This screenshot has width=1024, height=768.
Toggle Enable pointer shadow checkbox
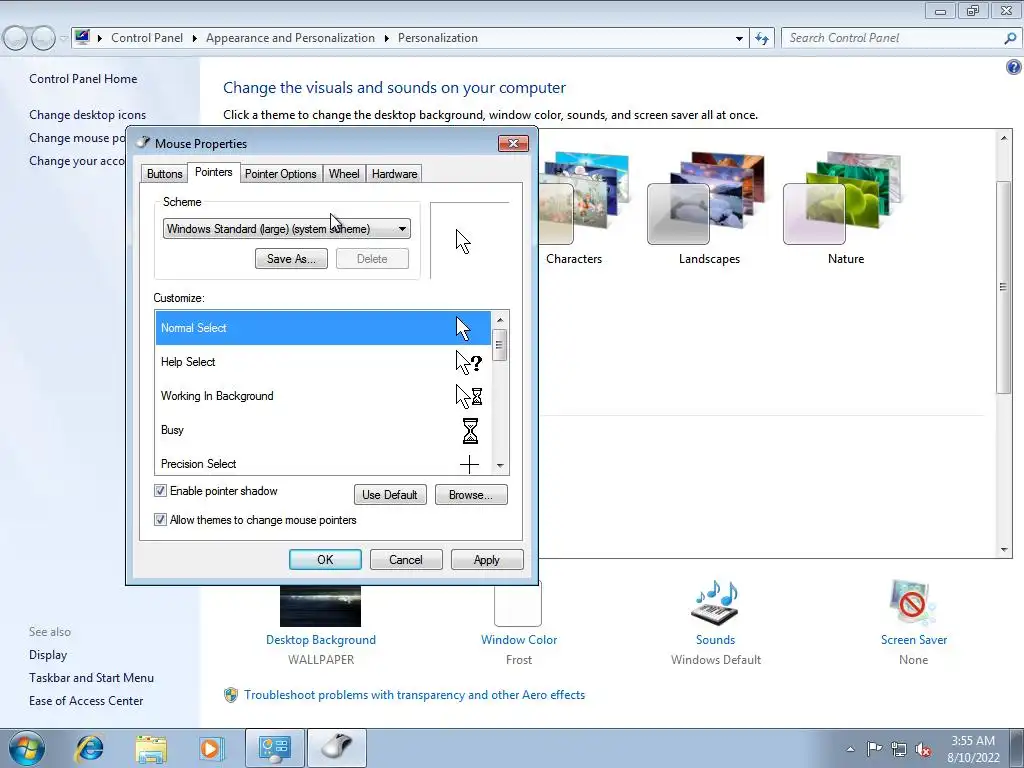click(x=160, y=490)
